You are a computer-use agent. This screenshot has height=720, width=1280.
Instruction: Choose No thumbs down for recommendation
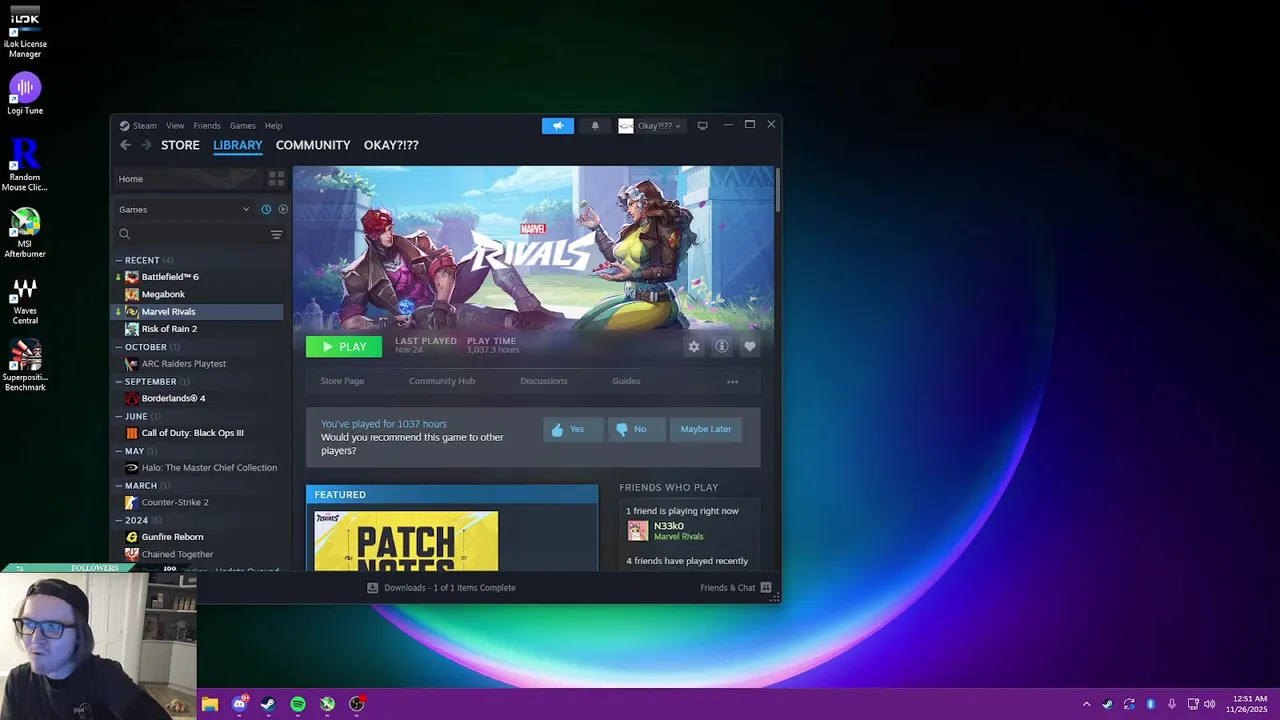(636, 429)
